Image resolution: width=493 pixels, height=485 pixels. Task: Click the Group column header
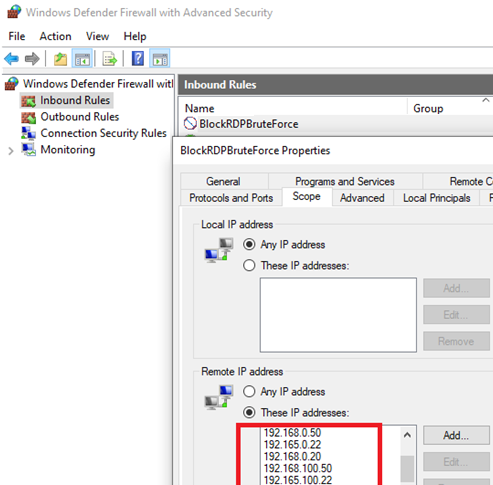pos(428,108)
